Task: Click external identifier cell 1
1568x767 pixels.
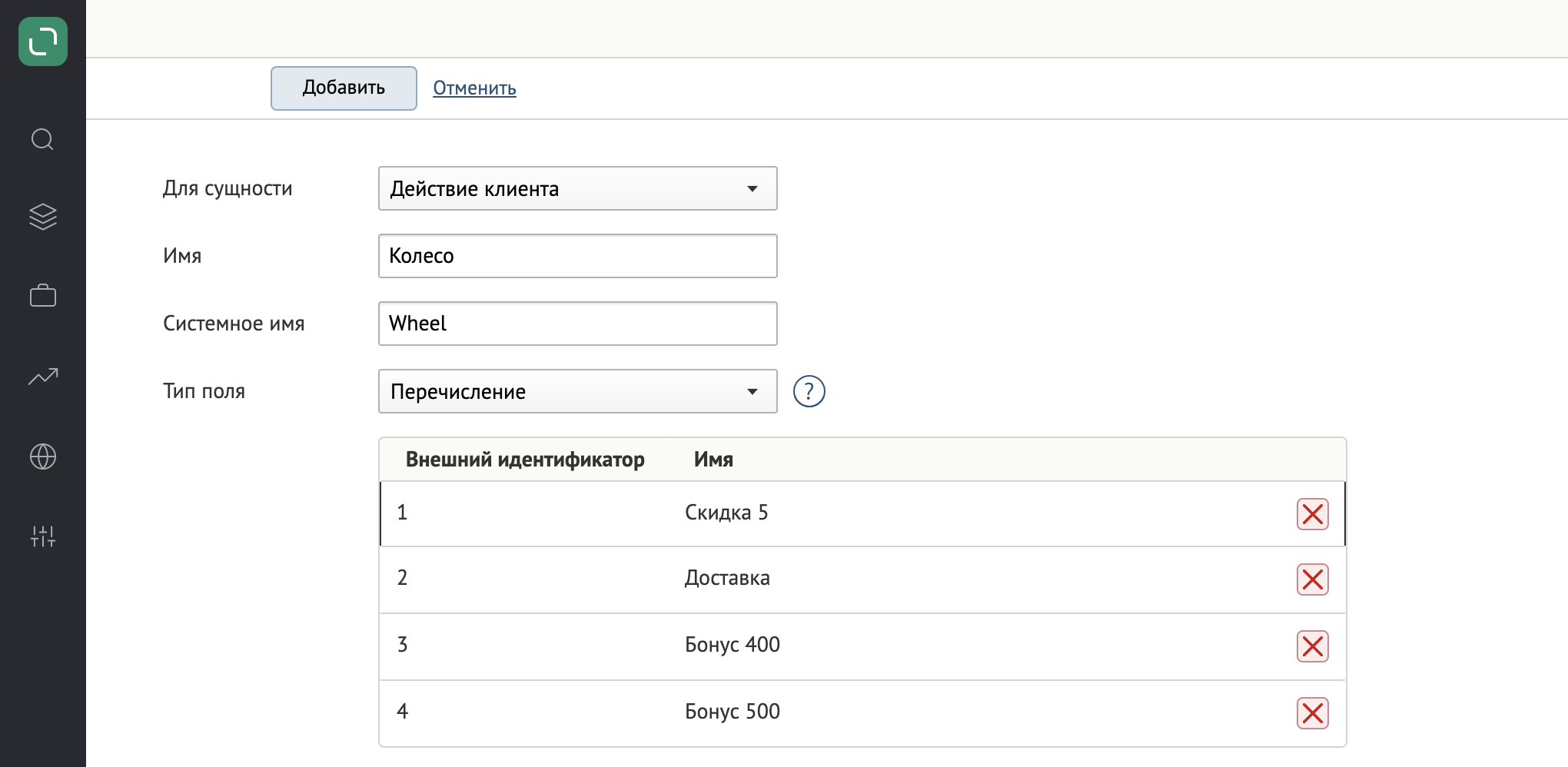Action: click(402, 513)
